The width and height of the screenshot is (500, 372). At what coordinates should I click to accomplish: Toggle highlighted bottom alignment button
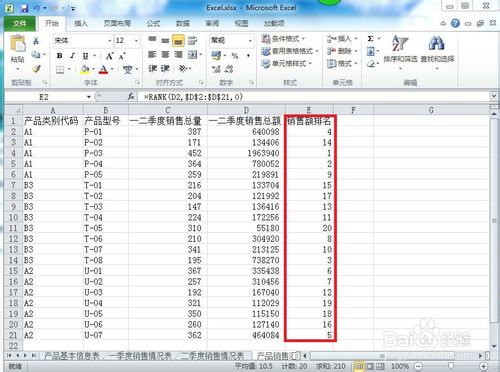[x=178, y=40]
